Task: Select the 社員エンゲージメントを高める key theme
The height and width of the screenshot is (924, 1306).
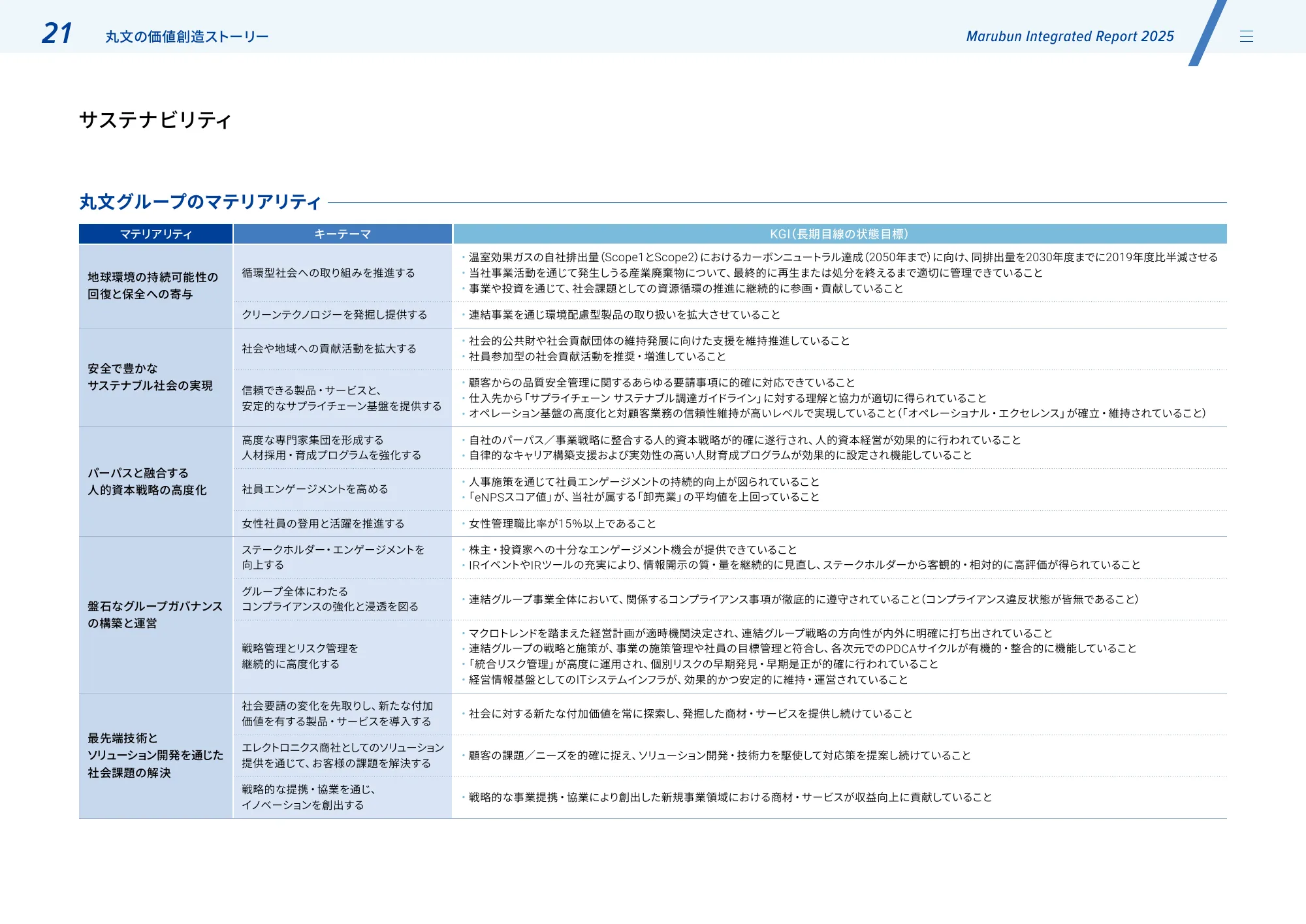Action: [313, 488]
